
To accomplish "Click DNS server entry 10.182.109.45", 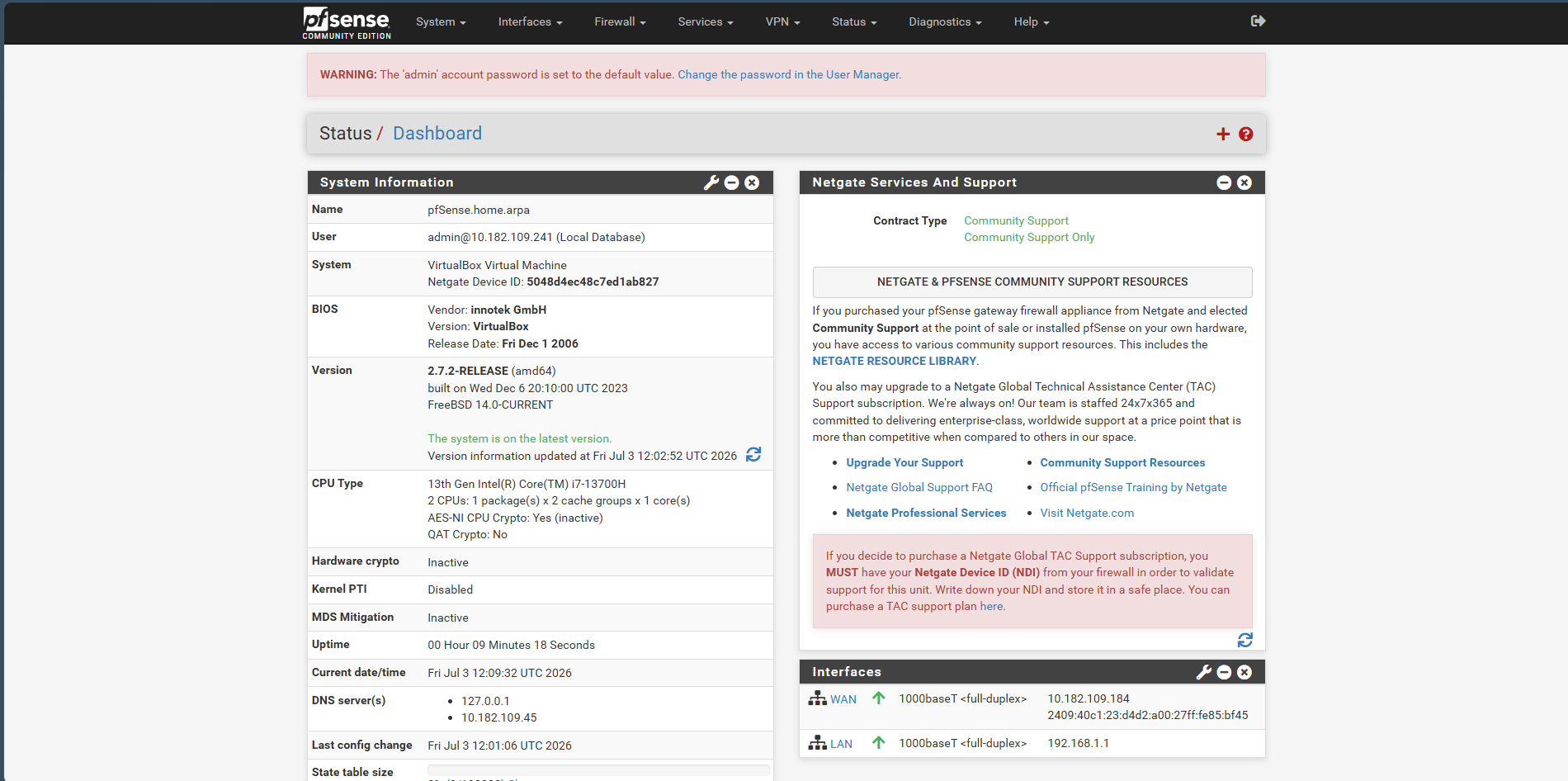I will [x=499, y=718].
